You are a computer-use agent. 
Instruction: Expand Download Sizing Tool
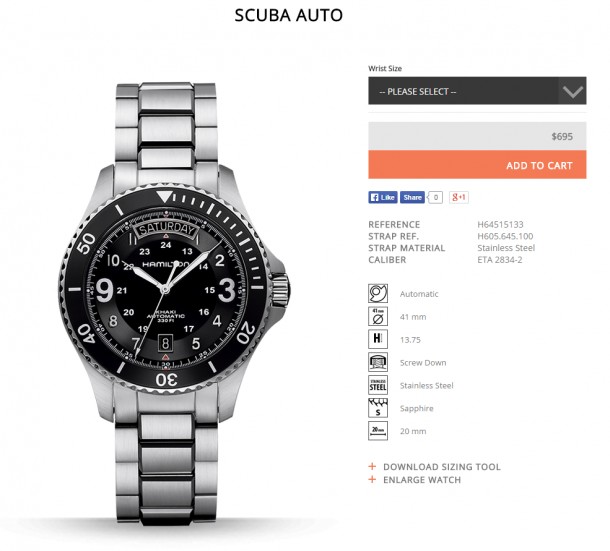(435, 467)
